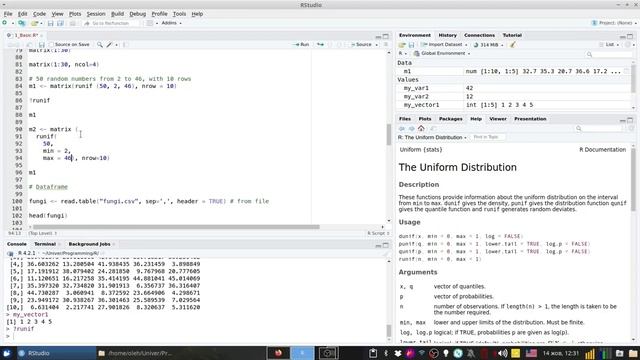Screen dimensions: 640x360
Task: Open the Tools menu
Action: (179, 14)
